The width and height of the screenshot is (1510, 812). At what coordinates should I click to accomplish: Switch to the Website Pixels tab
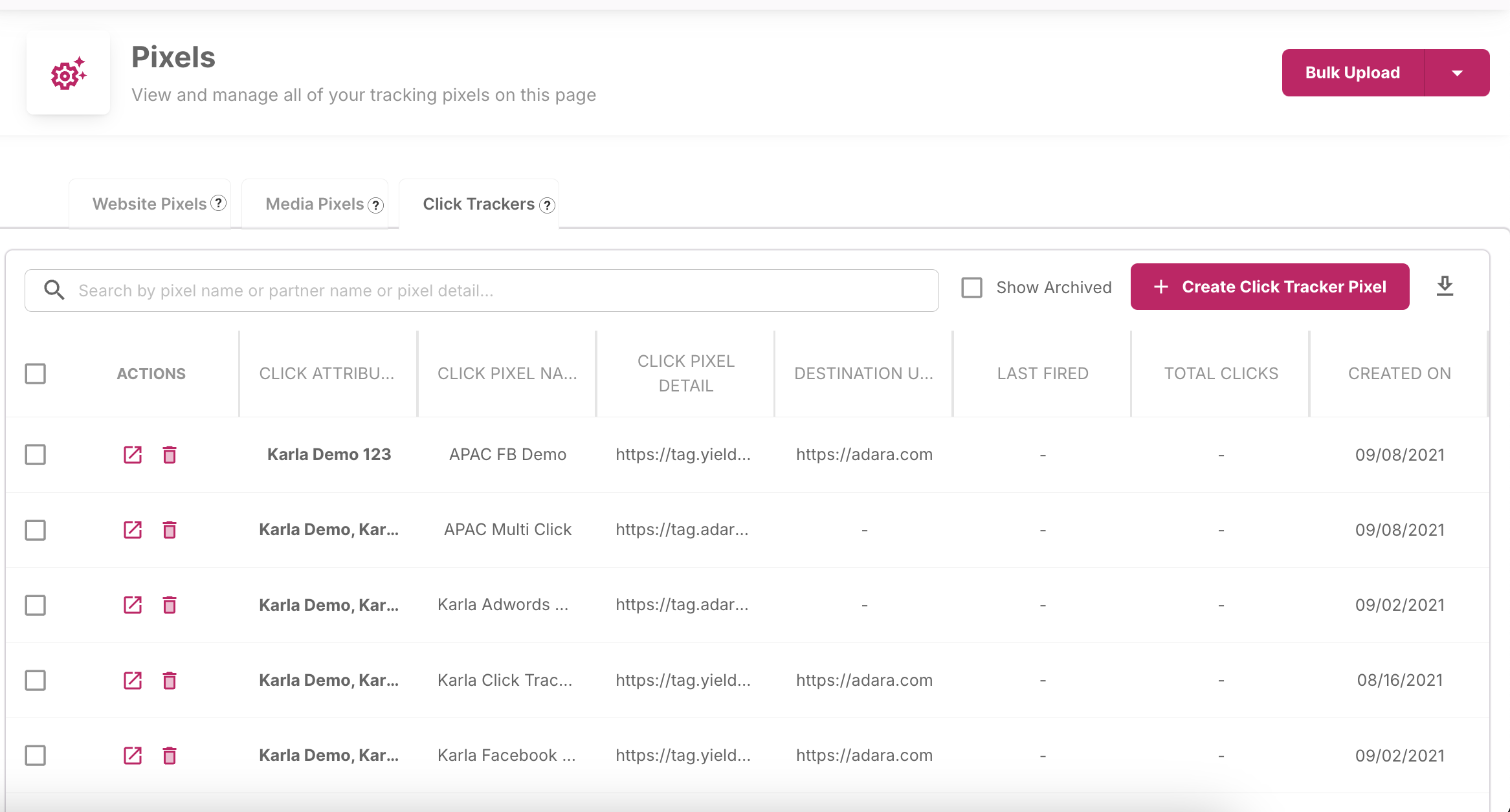[150, 204]
